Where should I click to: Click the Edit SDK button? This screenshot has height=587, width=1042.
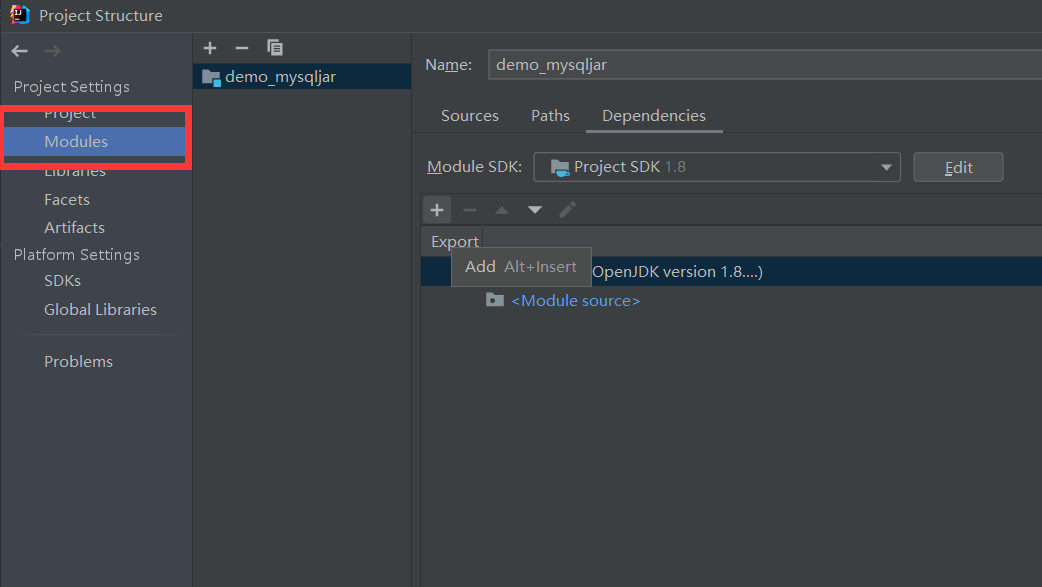click(958, 167)
